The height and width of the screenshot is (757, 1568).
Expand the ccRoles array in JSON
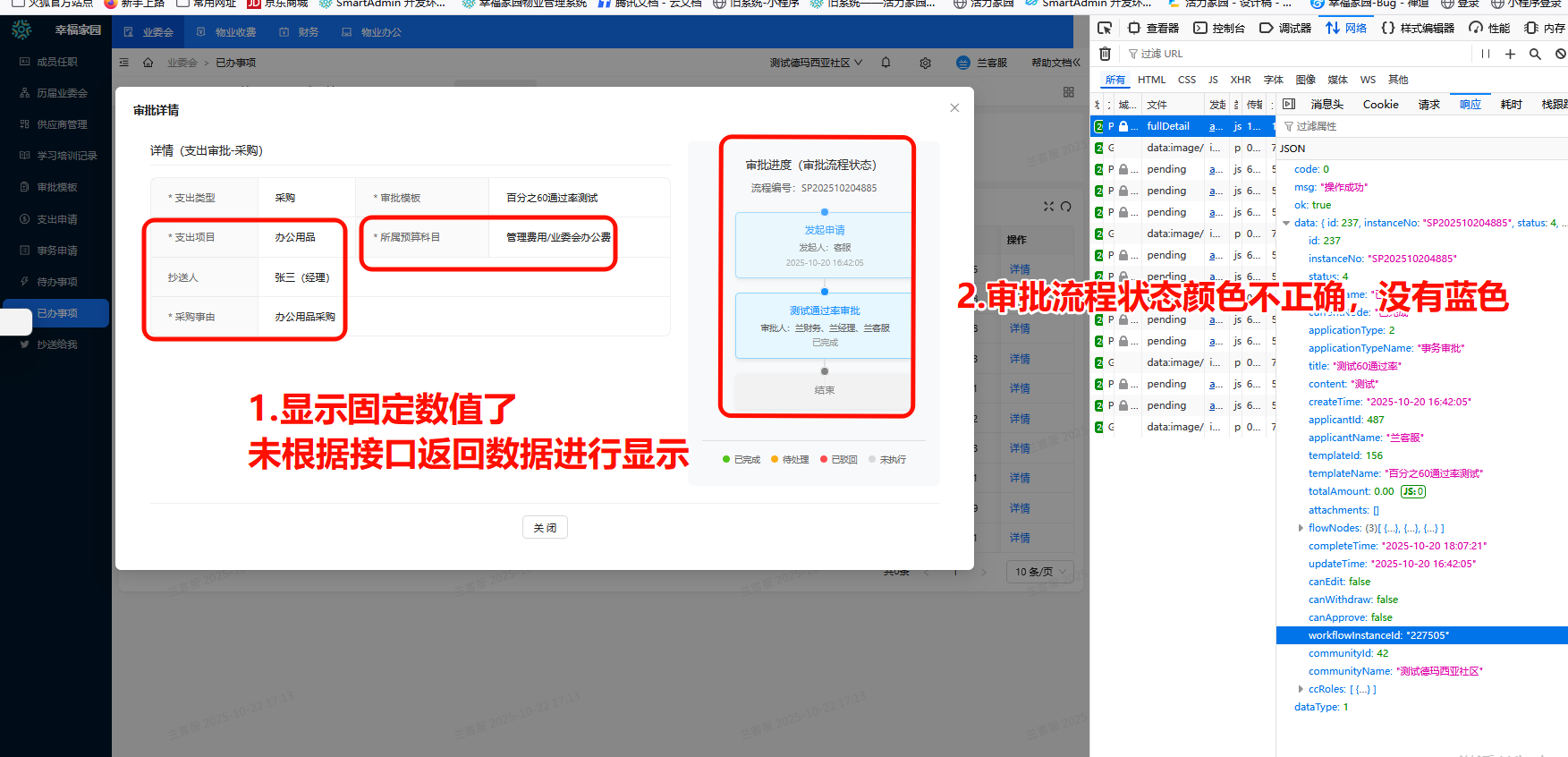coord(1301,689)
